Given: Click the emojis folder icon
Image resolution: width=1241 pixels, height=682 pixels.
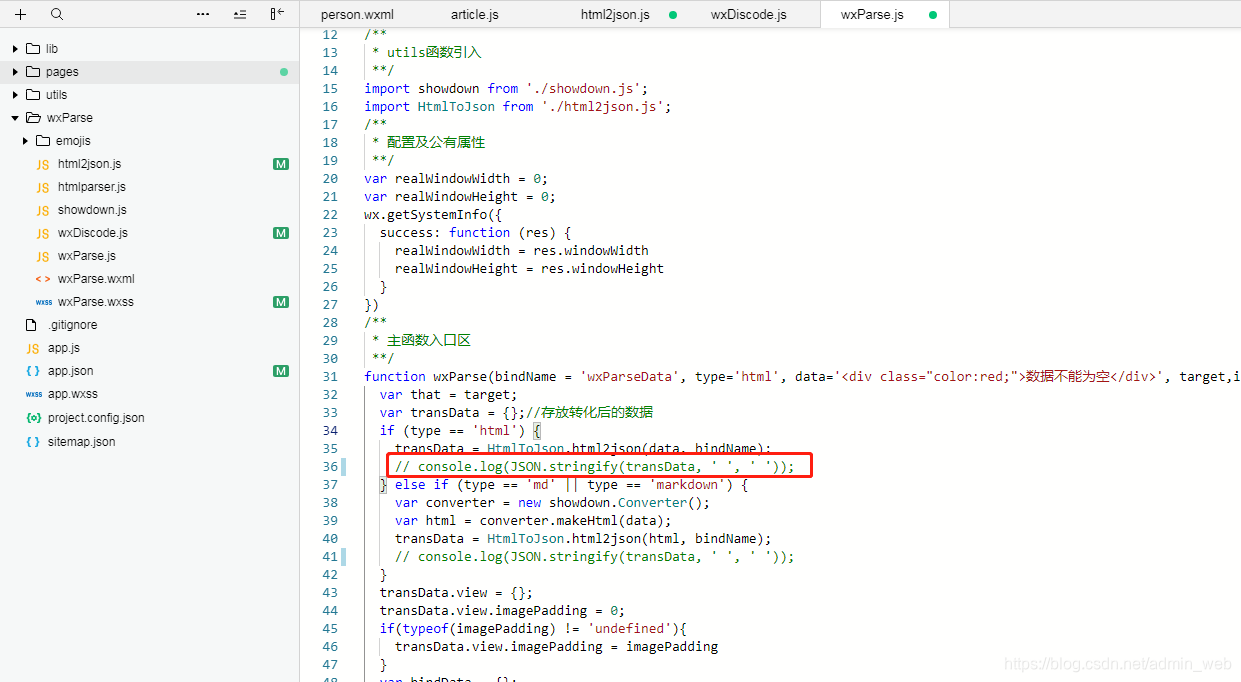Looking at the screenshot, I should click(43, 140).
